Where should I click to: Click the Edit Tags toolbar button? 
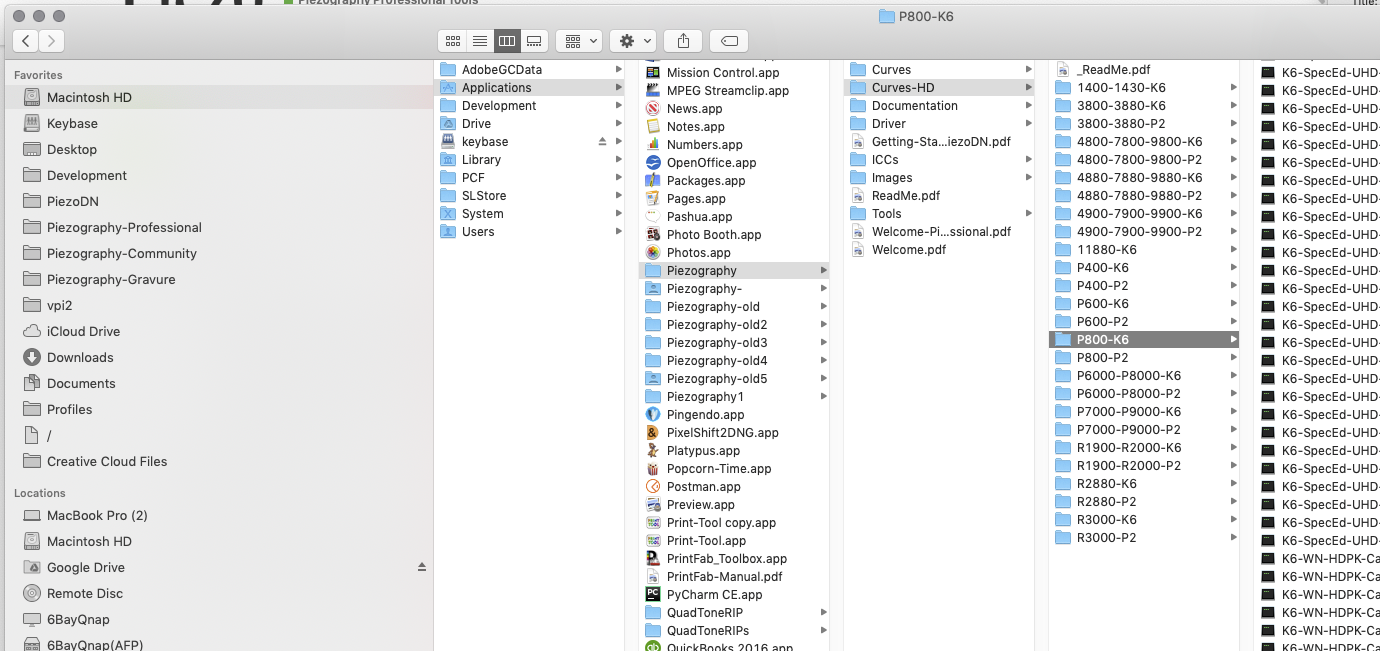(x=729, y=41)
